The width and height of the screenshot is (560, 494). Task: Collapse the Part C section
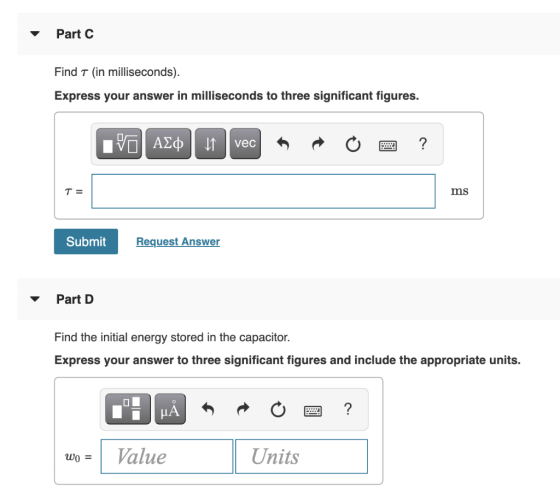pos(35,34)
